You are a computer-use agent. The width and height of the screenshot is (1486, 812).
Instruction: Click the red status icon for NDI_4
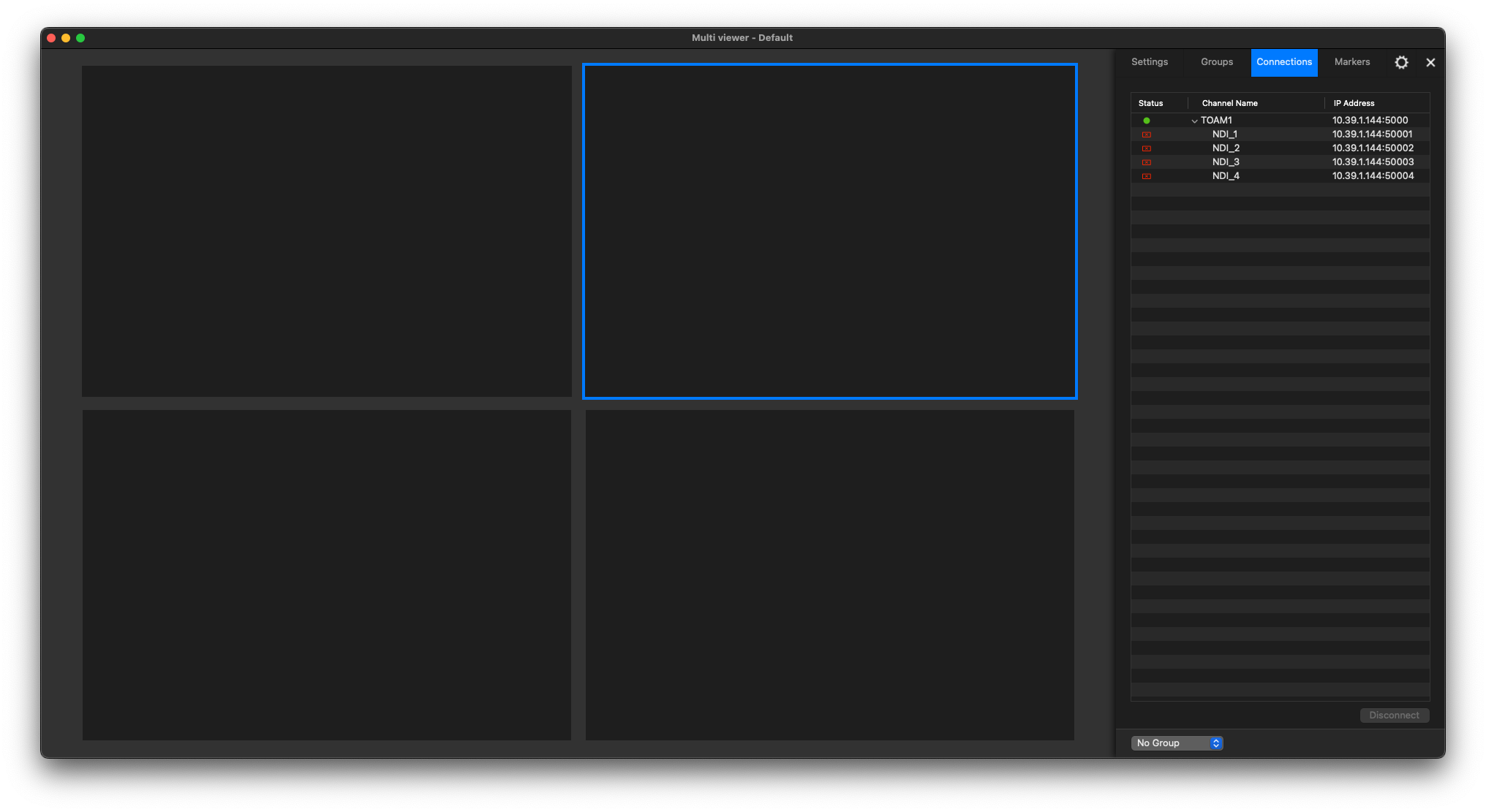(x=1147, y=176)
